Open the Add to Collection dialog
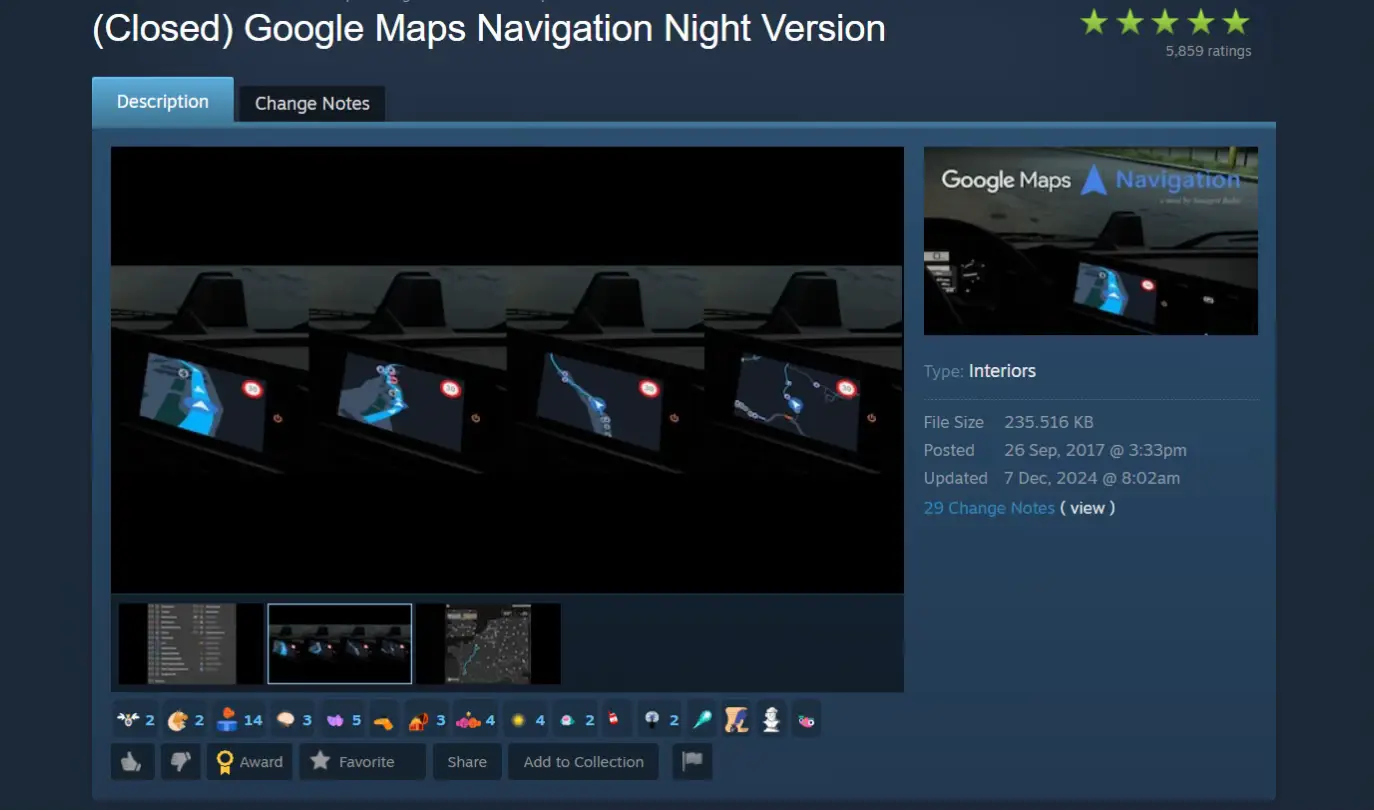The width and height of the screenshot is (1374, 810). 584,762
